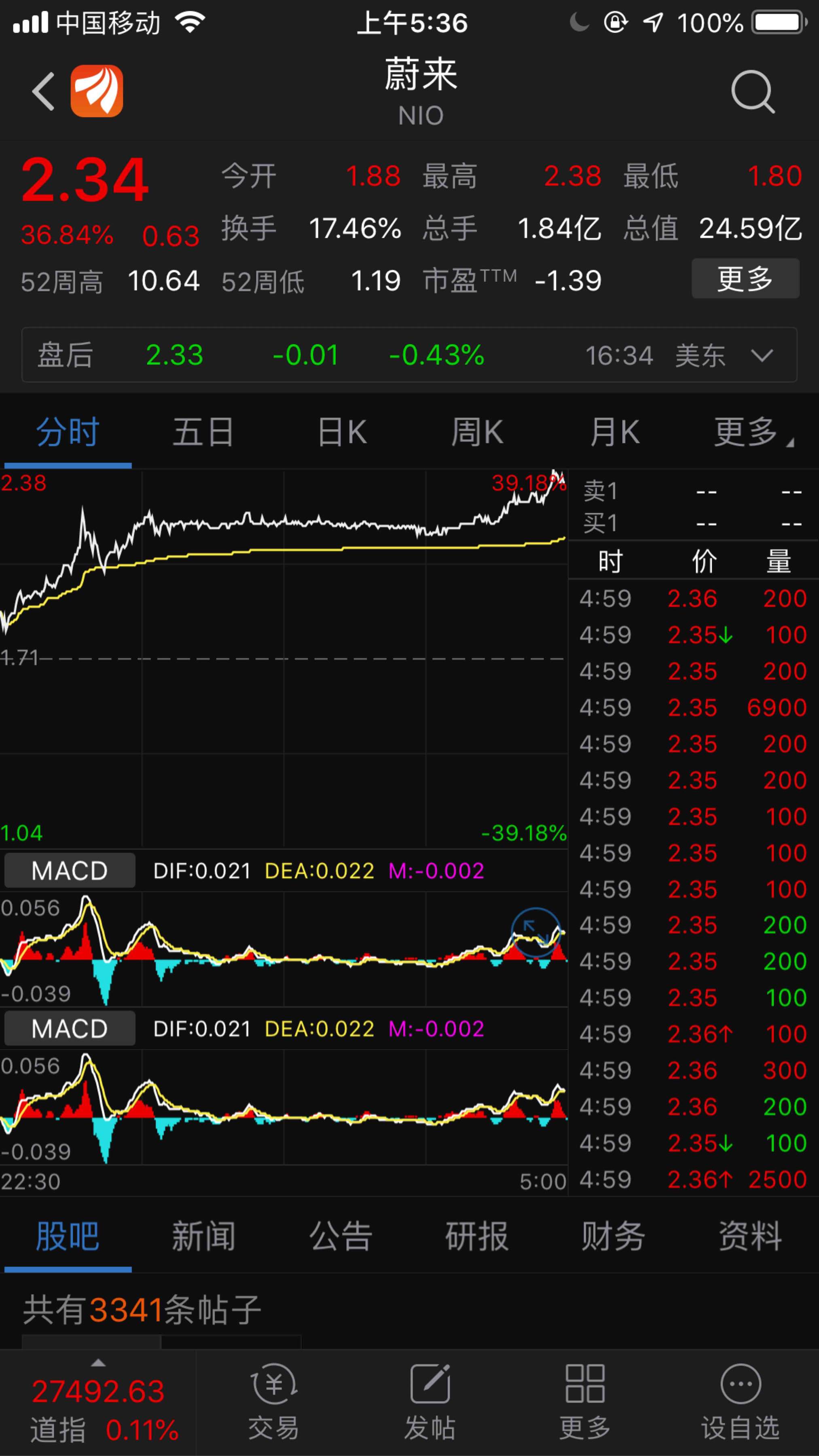
Task: Tap the 量 volume column header
Action: (x=779, y=561)
